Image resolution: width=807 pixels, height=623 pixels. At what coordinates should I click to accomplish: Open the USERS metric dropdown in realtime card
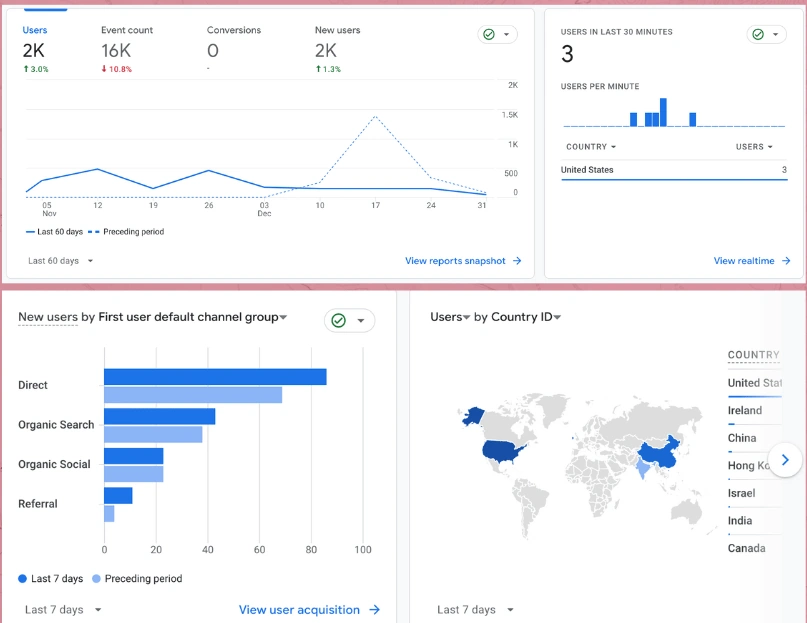tap(754, 147)
